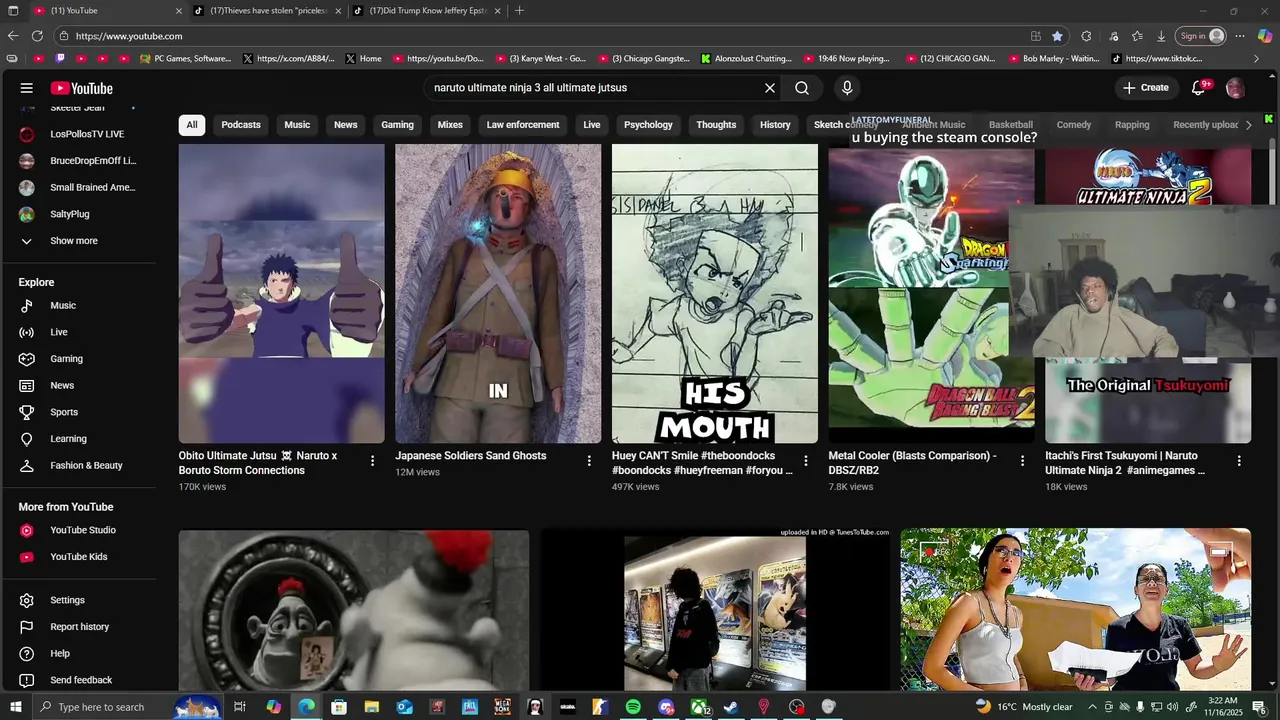1280x720 pixels.
Task: Select the Law enforcement chip
Action: [523, 125]
